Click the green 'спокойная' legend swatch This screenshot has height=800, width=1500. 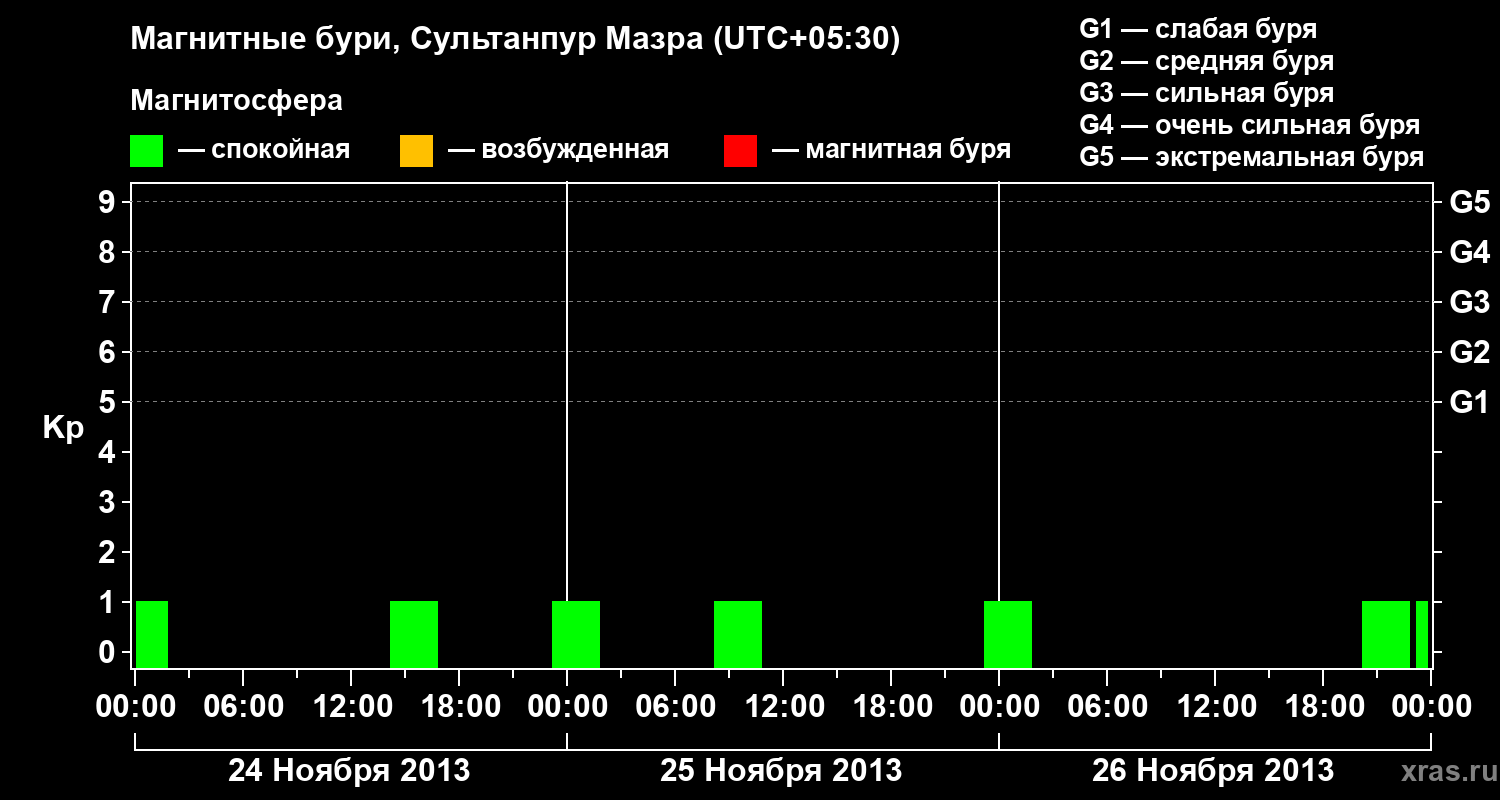tap(146, 151)
